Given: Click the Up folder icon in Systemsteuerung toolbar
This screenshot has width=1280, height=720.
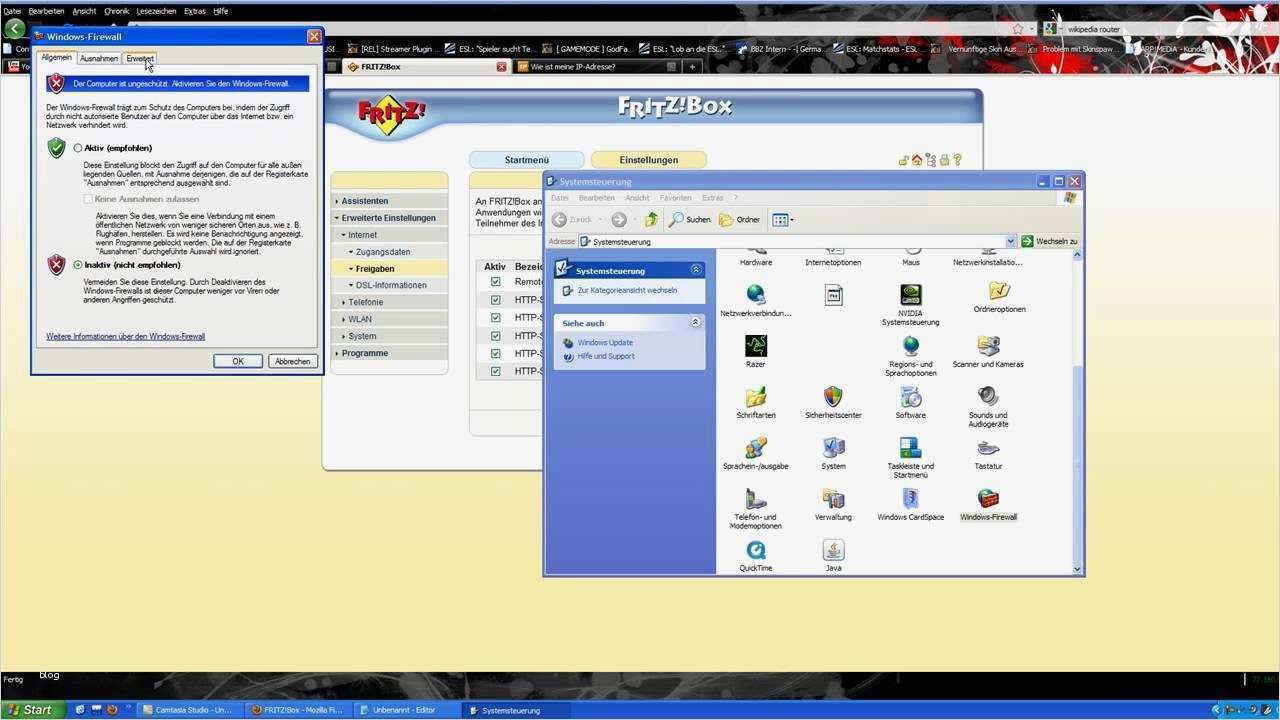Looking at the screenshot, I should point(651,220).
